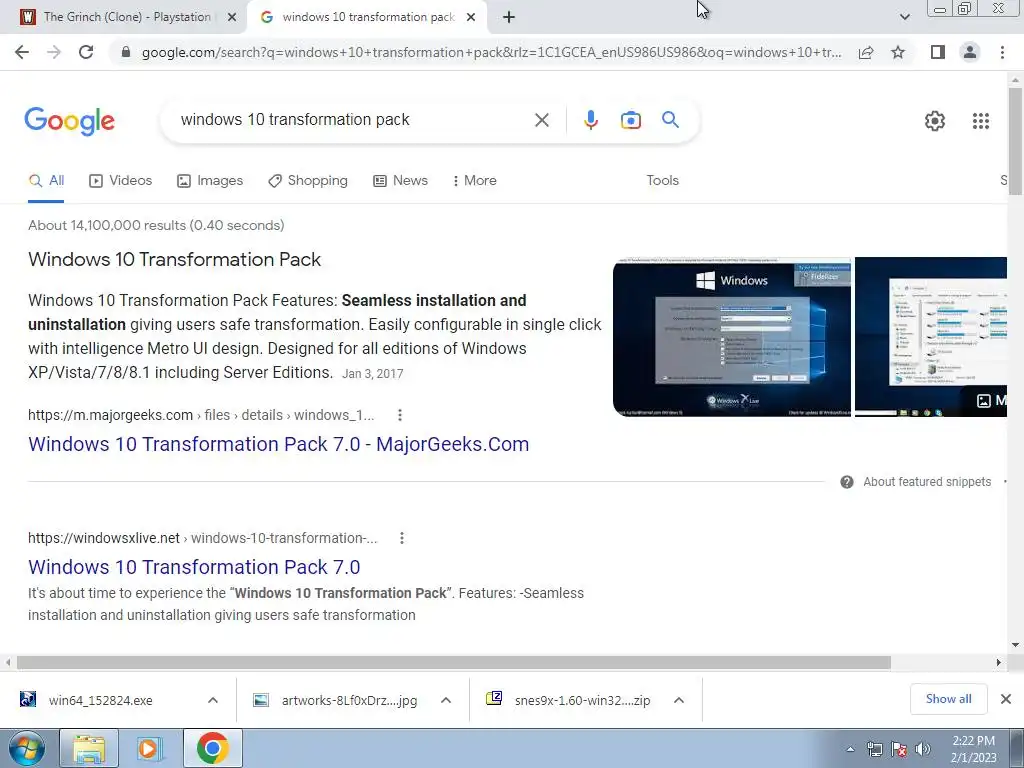
Task: Click the taskbar clock showing 2:22 PM
Action: coord(973,749)
